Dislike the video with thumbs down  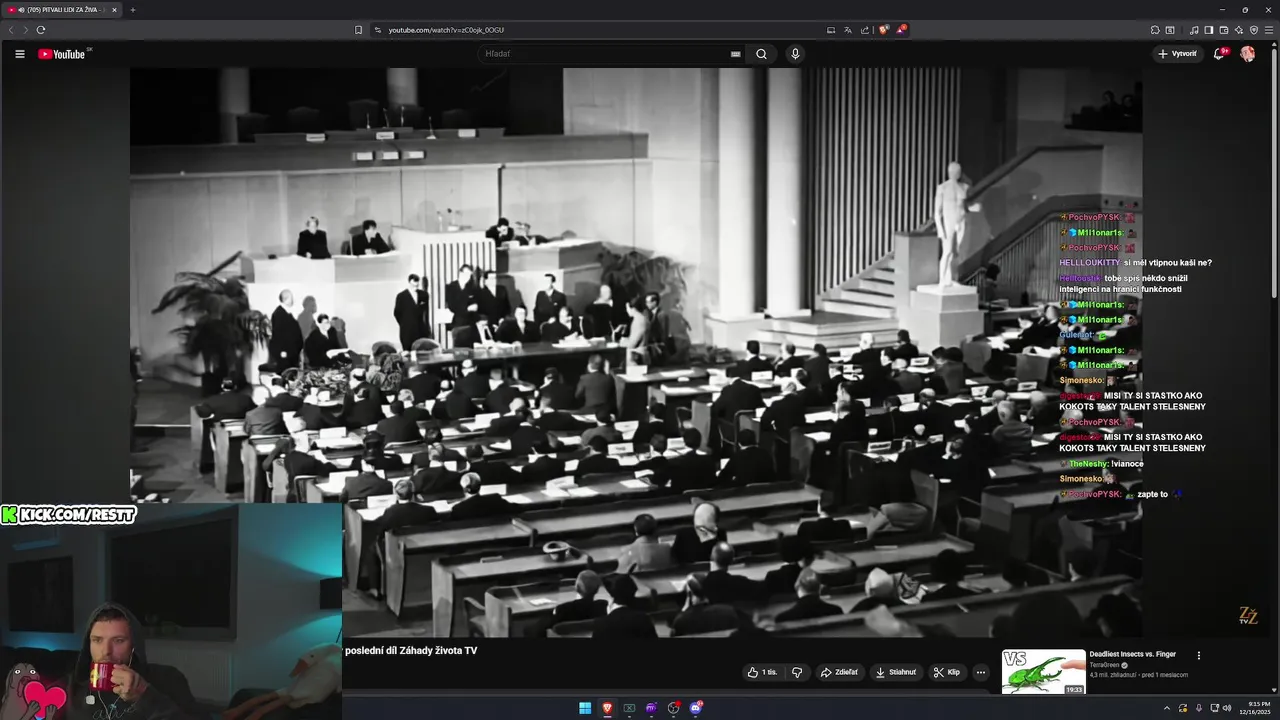point(797,672)
